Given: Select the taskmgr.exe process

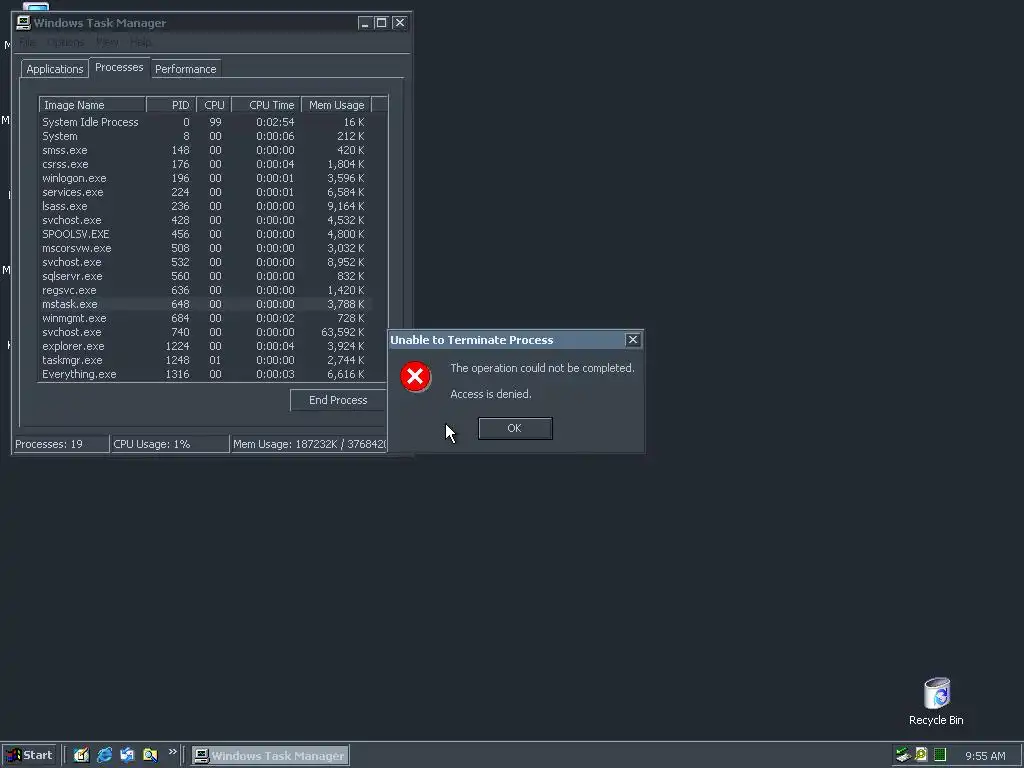Looking at the screenshot, I should 205,360.
